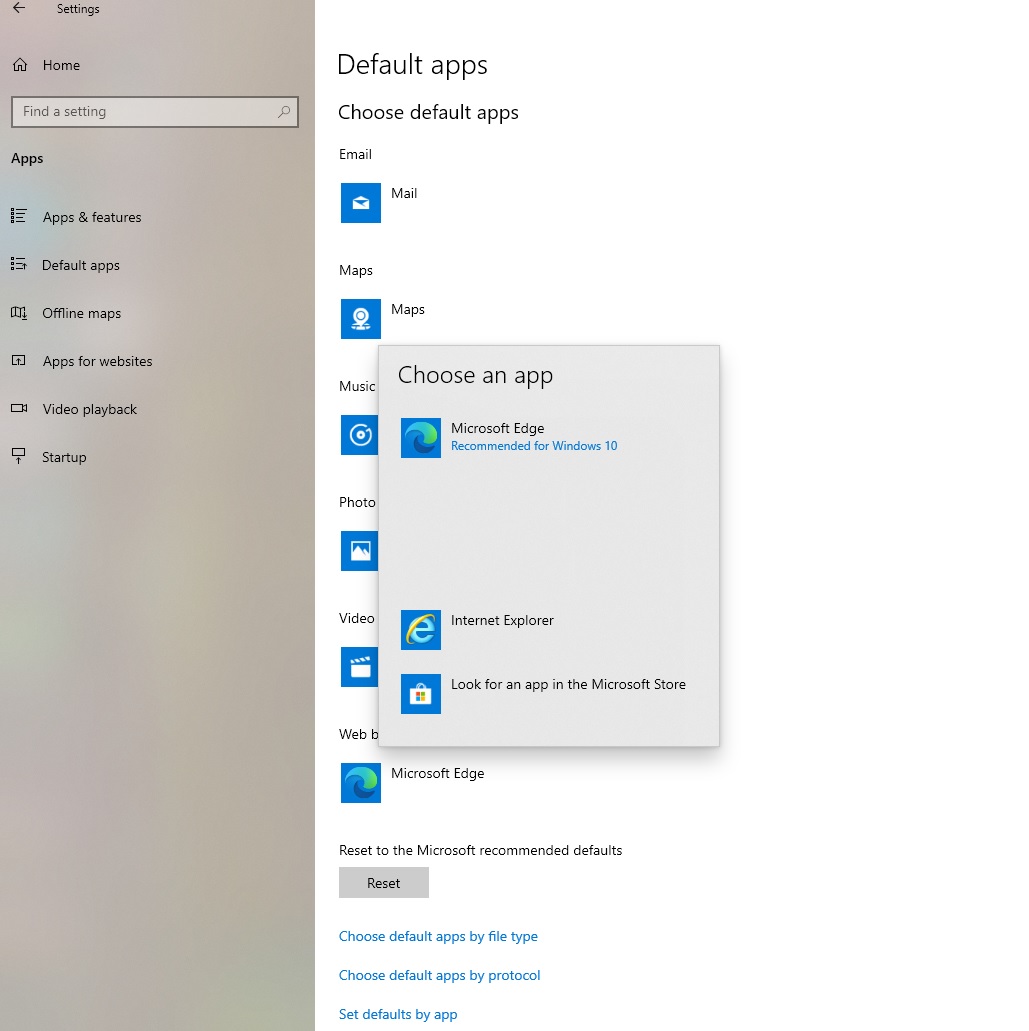This screenshot has height=1031, width=1029.
Task: Click the Maps app icon
Action: [360, 319]
